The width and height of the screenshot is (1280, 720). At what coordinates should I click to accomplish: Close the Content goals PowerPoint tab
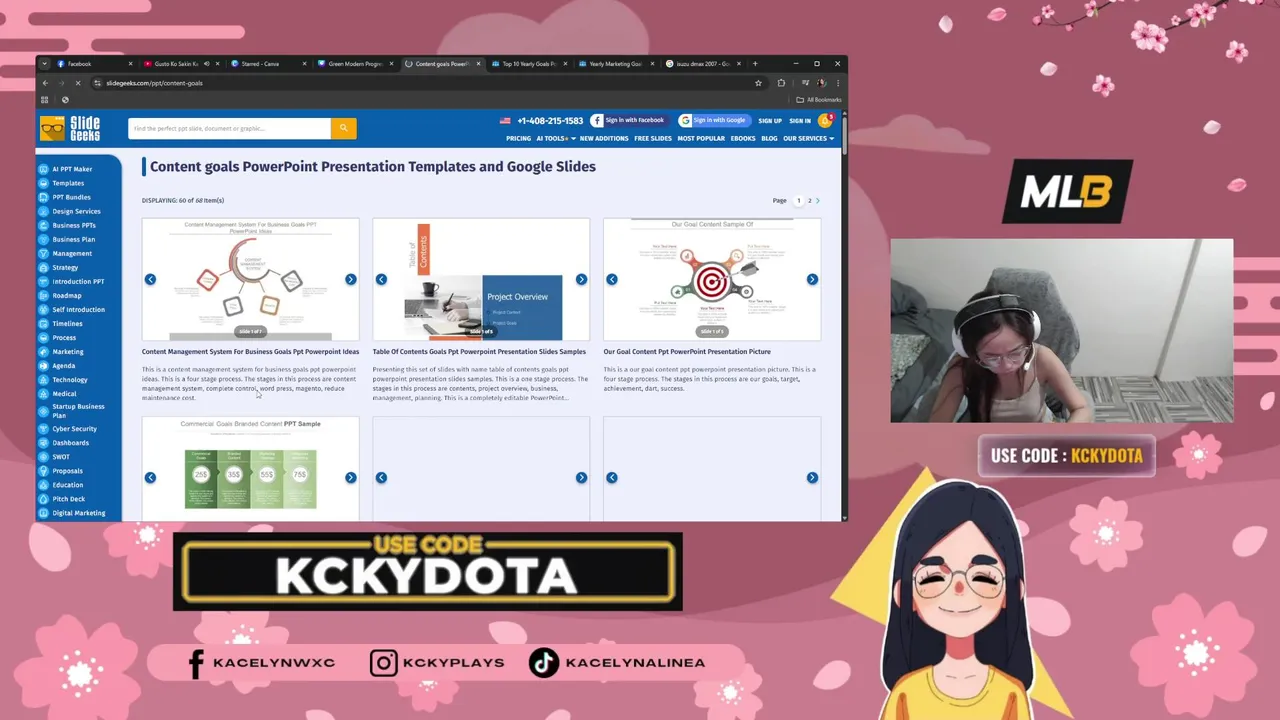point(478,64)
